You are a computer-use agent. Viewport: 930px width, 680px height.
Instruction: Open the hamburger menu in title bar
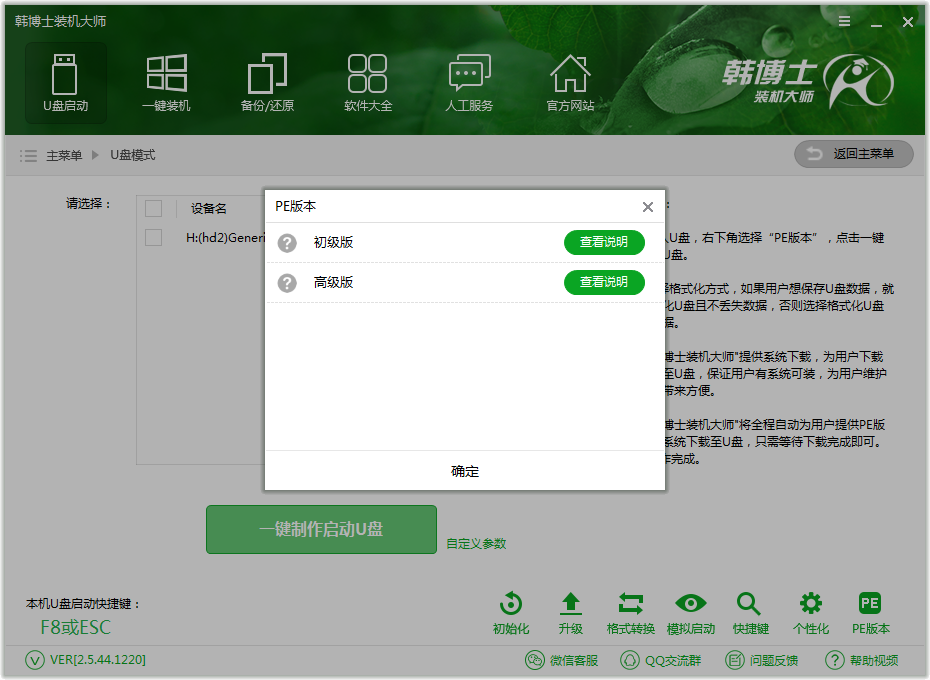click(845, 21)
